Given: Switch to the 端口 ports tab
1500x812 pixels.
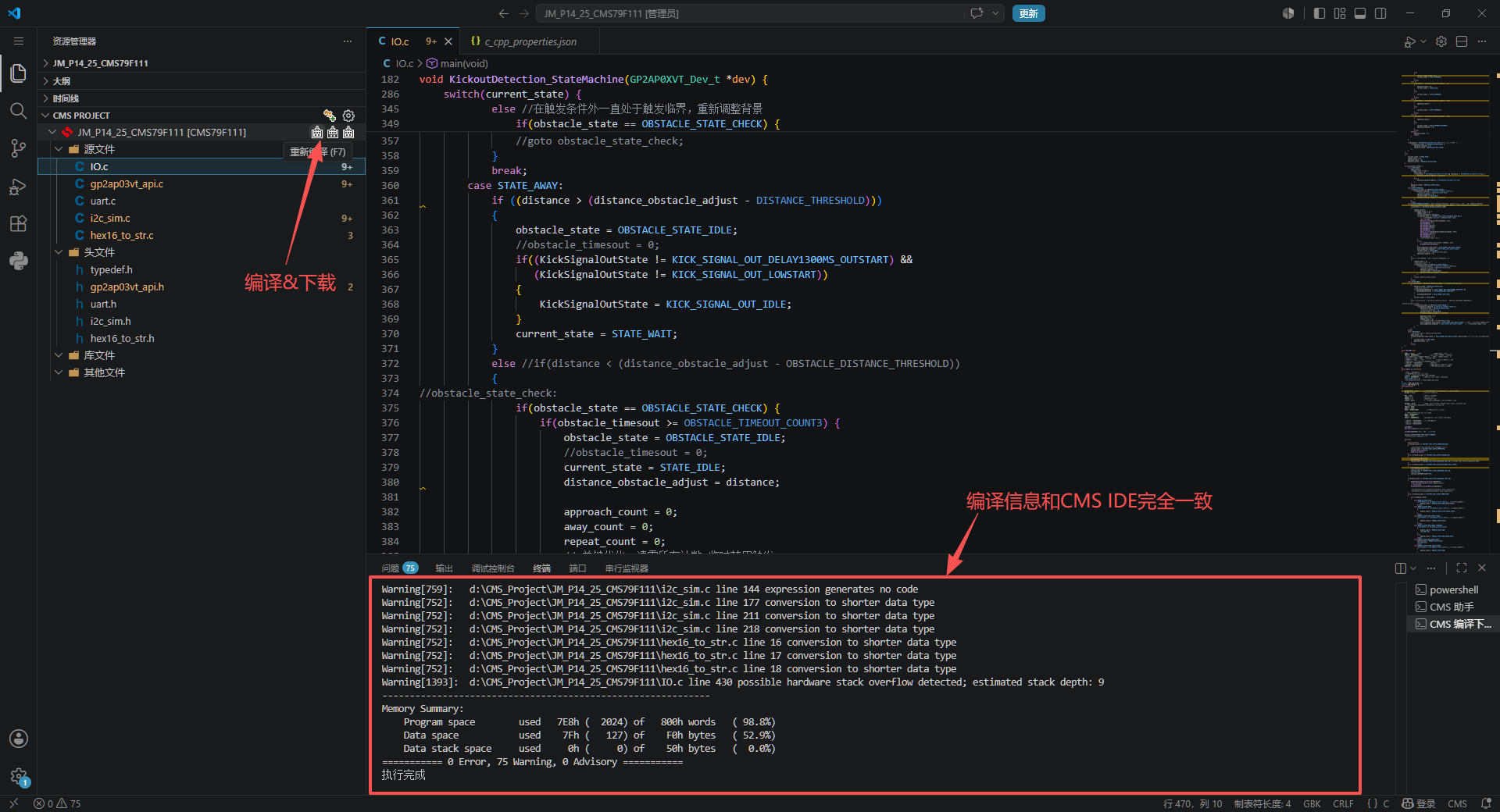Looking at the screenshot, I should tap(578, 568).
